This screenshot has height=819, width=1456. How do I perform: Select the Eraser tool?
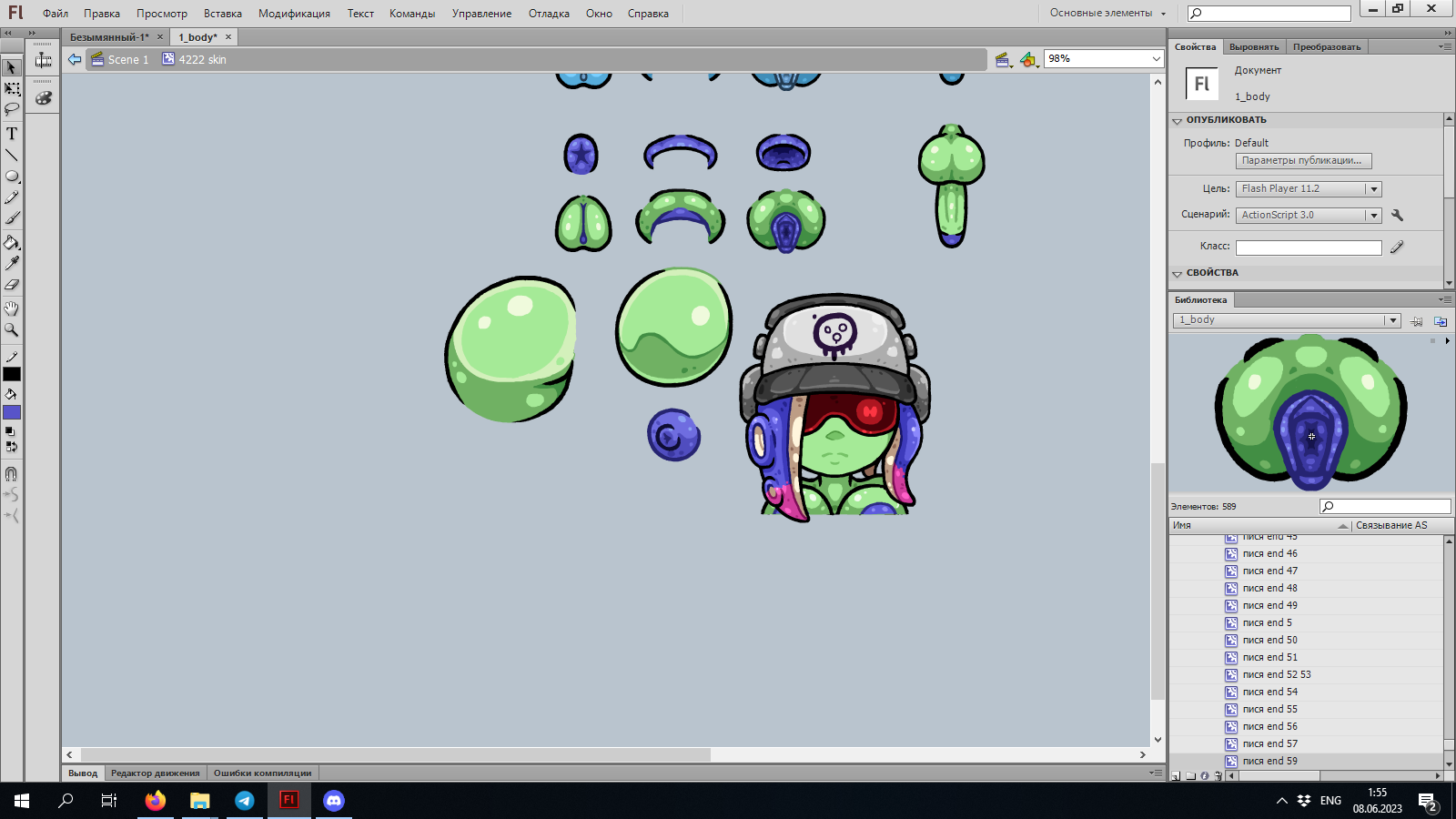coord(12,285)
